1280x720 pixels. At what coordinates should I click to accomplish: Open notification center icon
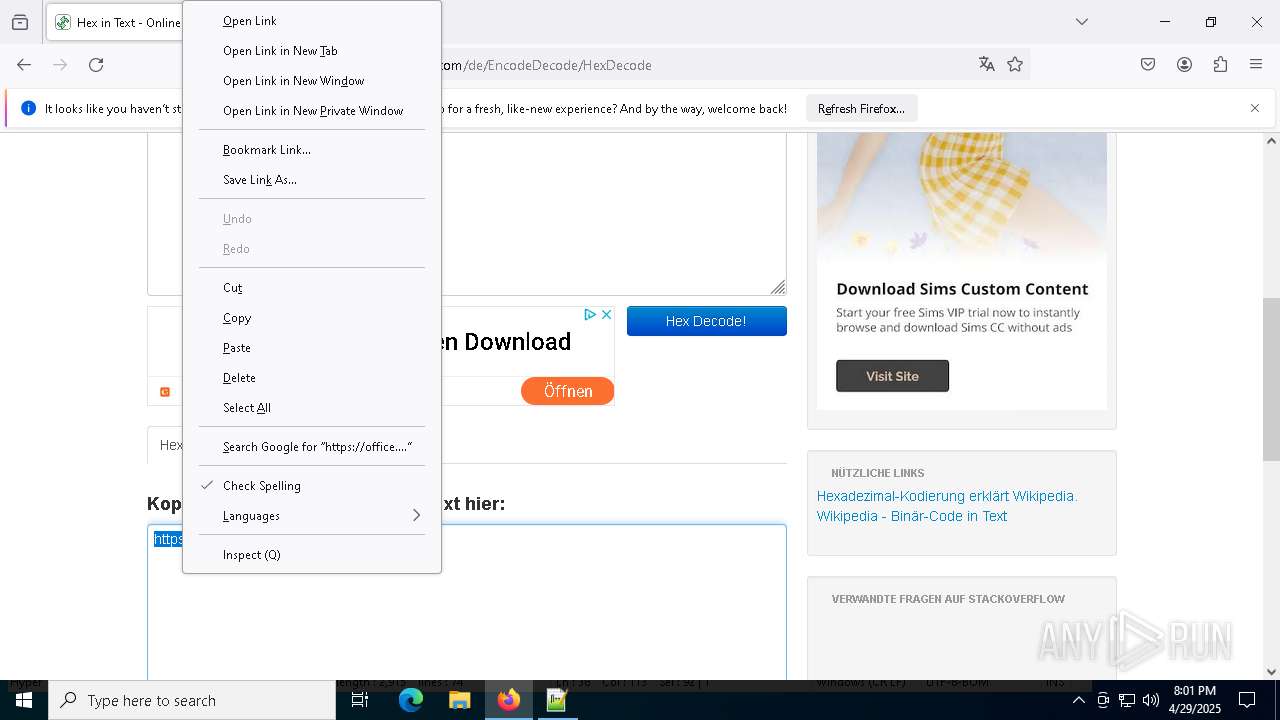click(x=1247, y=700)
